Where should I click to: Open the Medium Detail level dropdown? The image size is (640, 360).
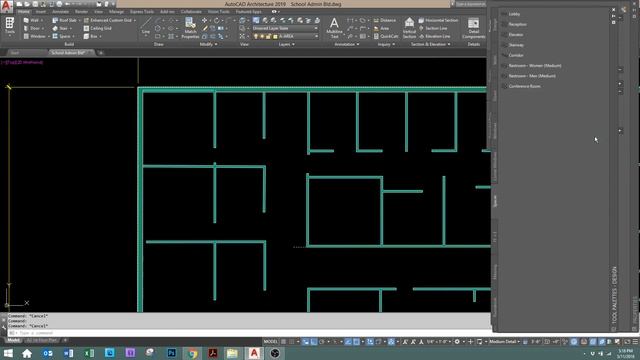click(x=504, y=342)
